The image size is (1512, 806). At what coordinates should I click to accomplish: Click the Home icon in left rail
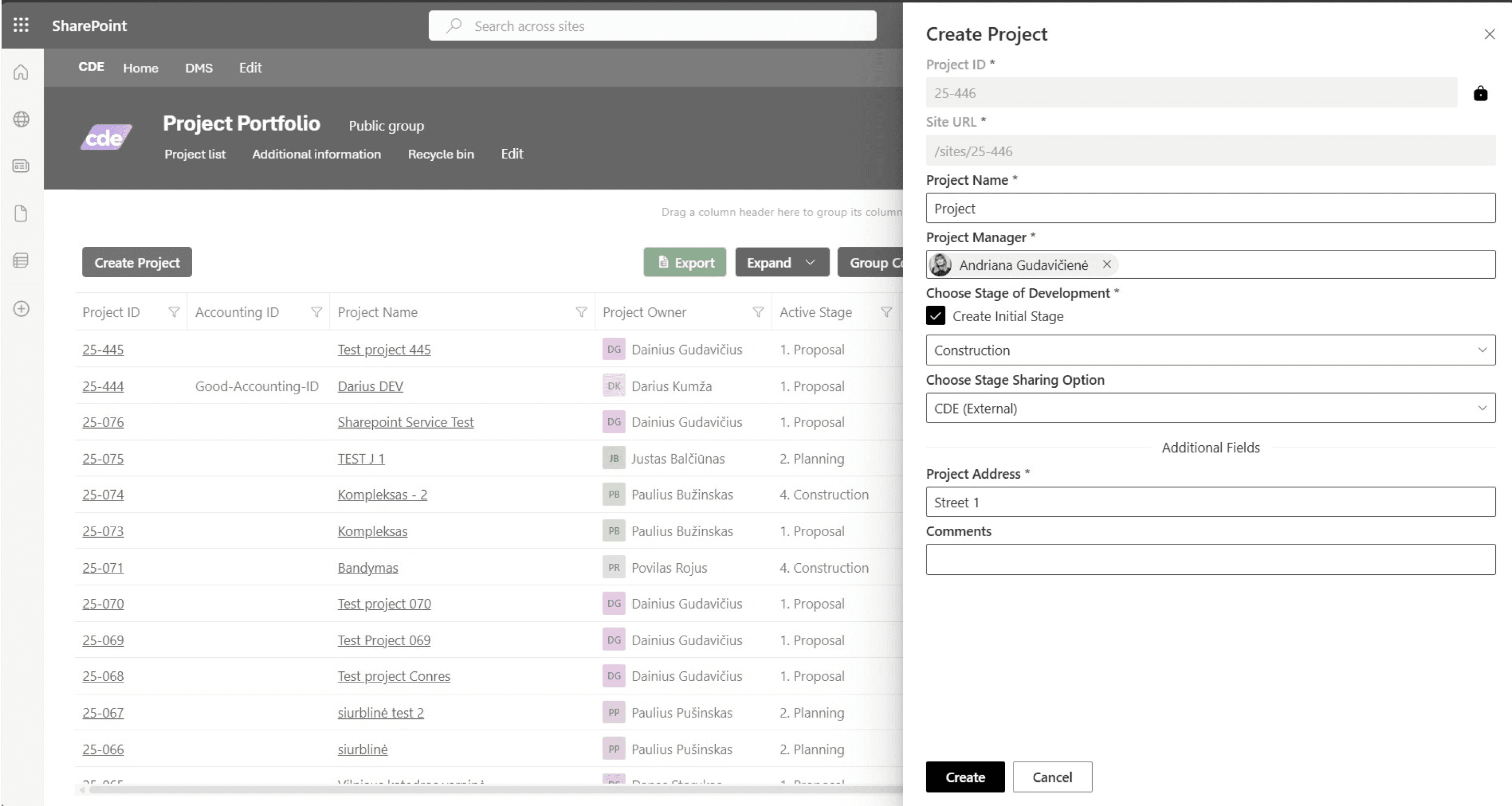pos(21,72)
